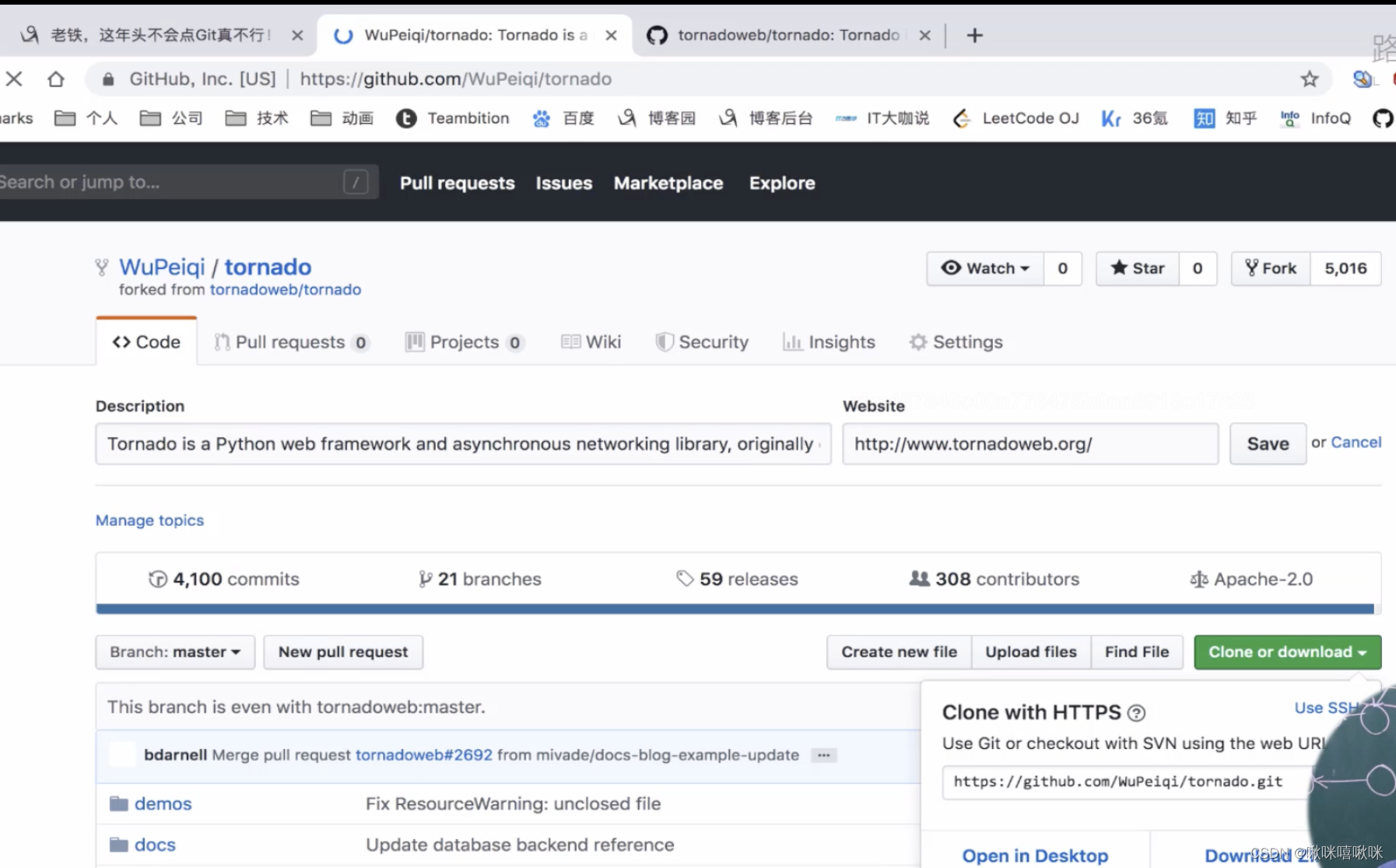Open Marketplace in GitHub header

pyautogui.click(x=668, y=183)
